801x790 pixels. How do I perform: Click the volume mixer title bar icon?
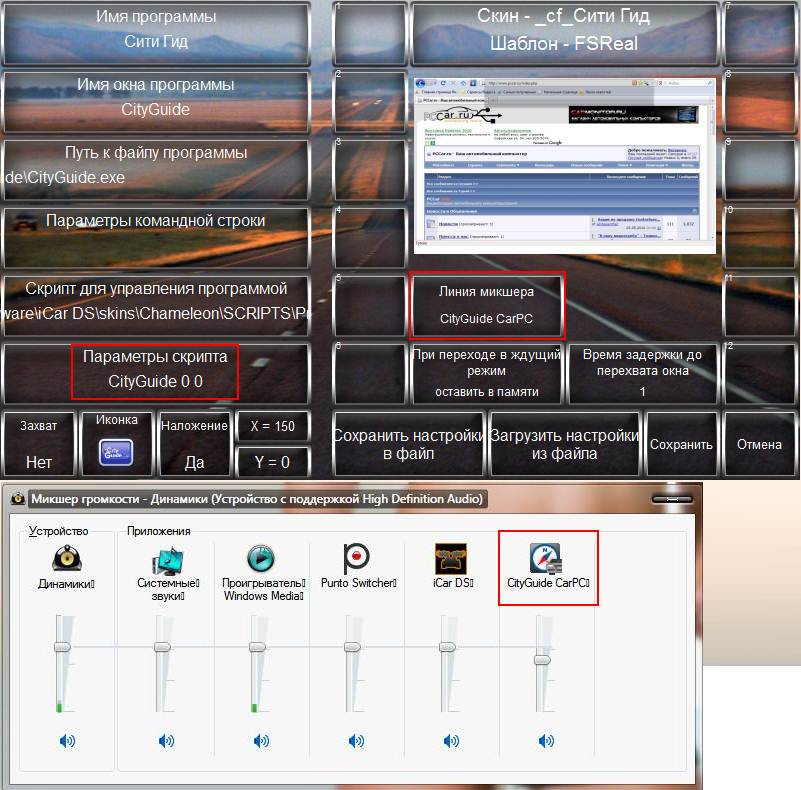pos(18,498)
